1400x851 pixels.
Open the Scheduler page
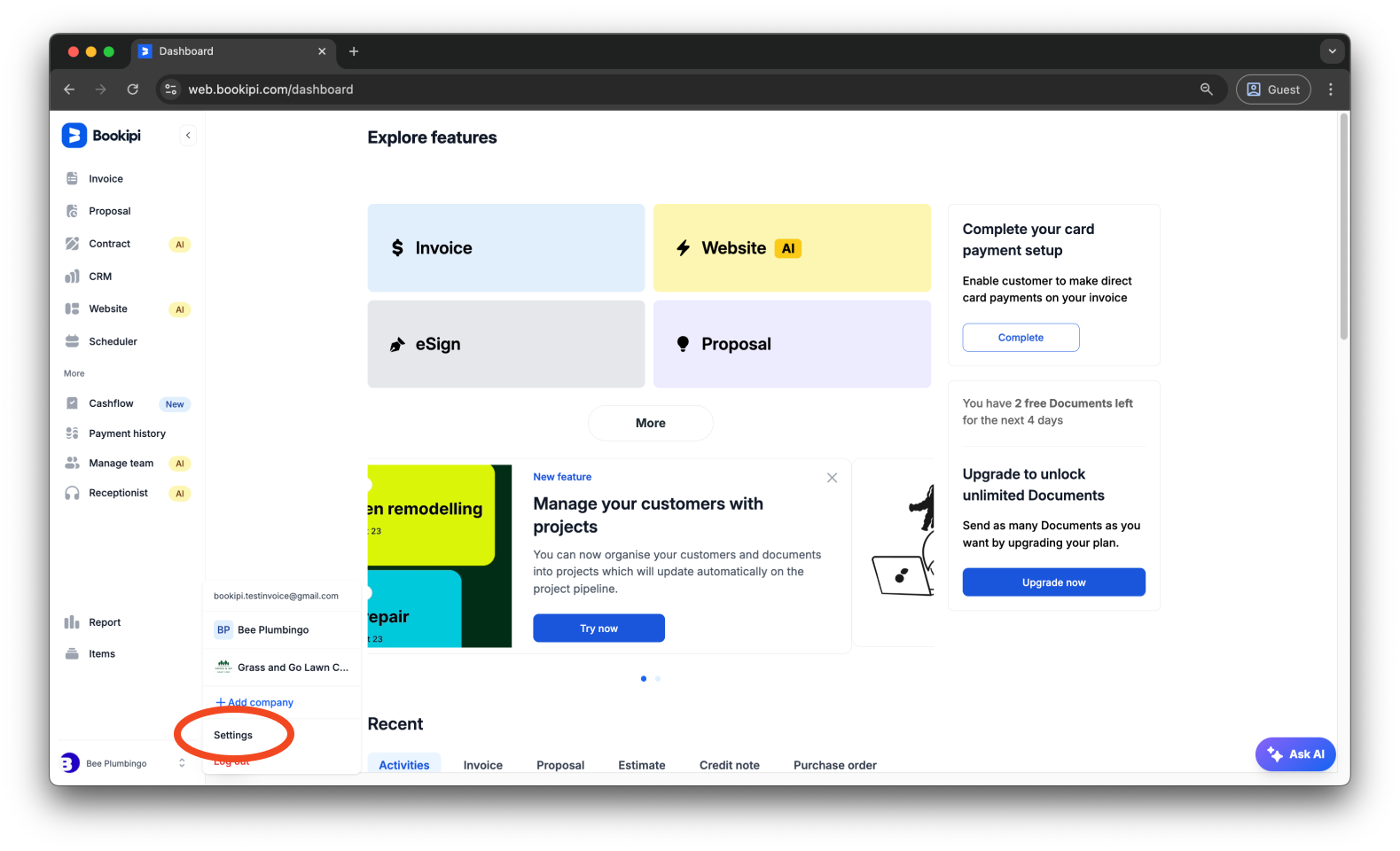tap(113, 341)
